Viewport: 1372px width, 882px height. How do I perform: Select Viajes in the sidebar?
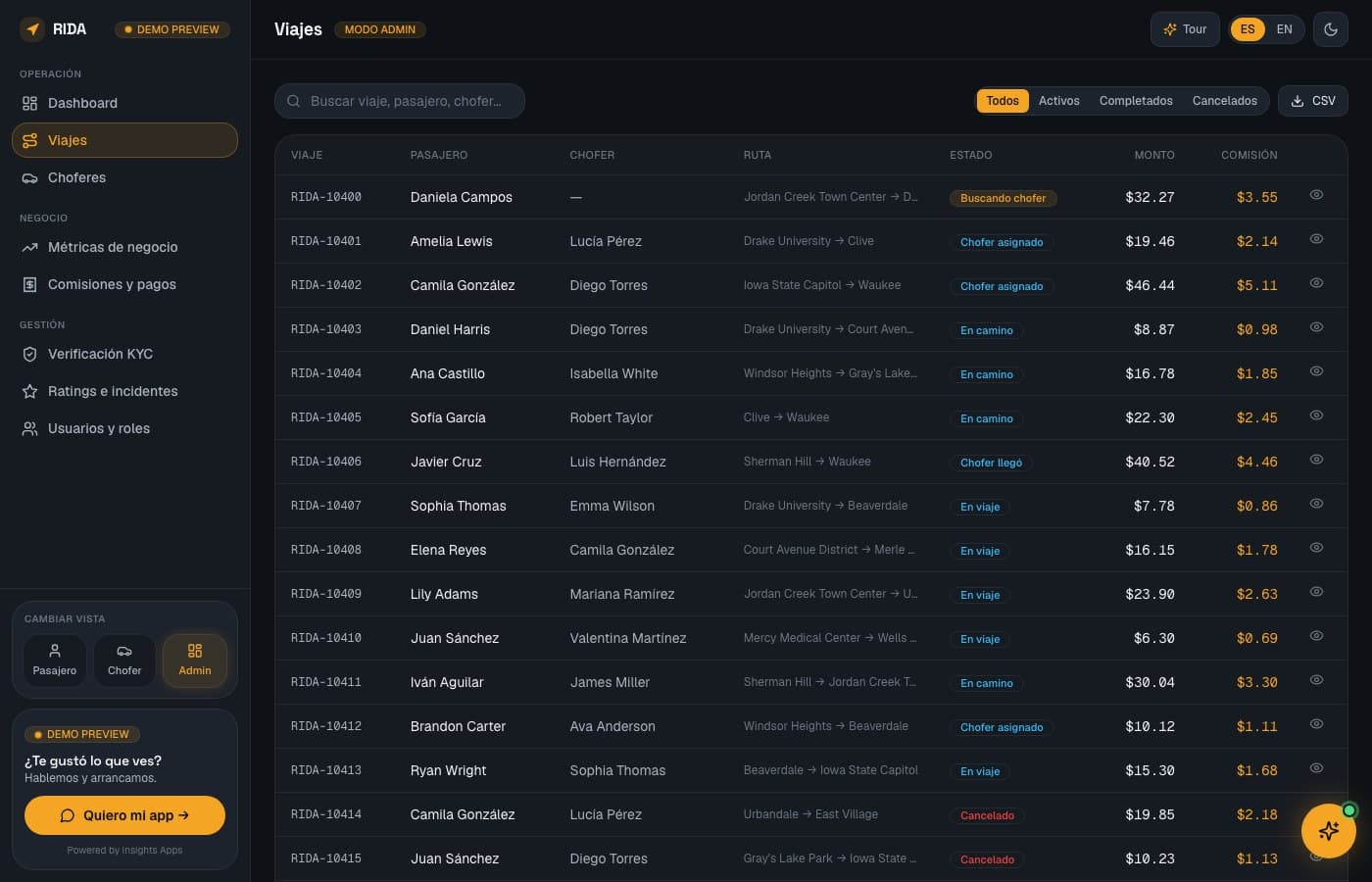[x=124, y=140]
